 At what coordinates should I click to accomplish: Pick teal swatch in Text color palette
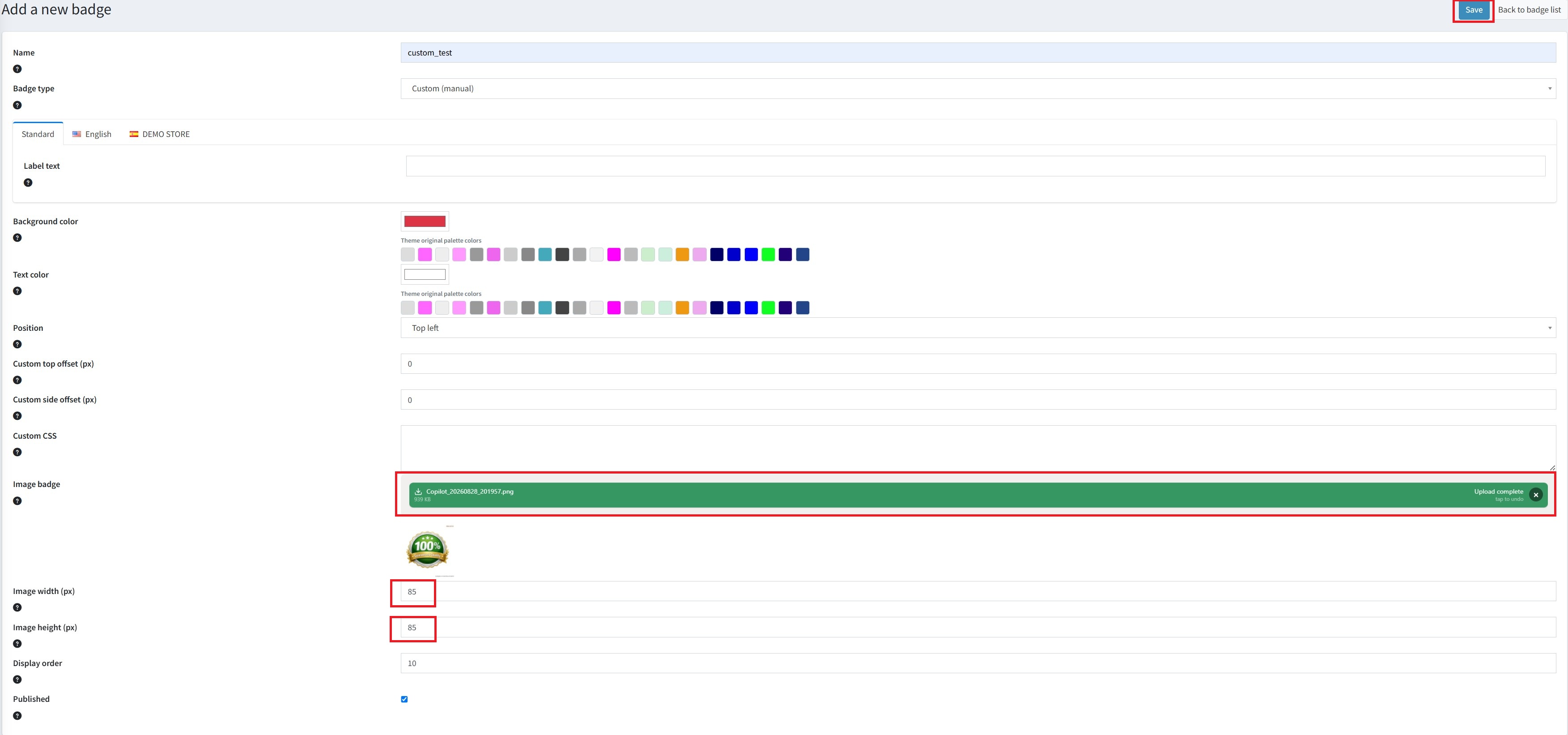click(545, 308)
